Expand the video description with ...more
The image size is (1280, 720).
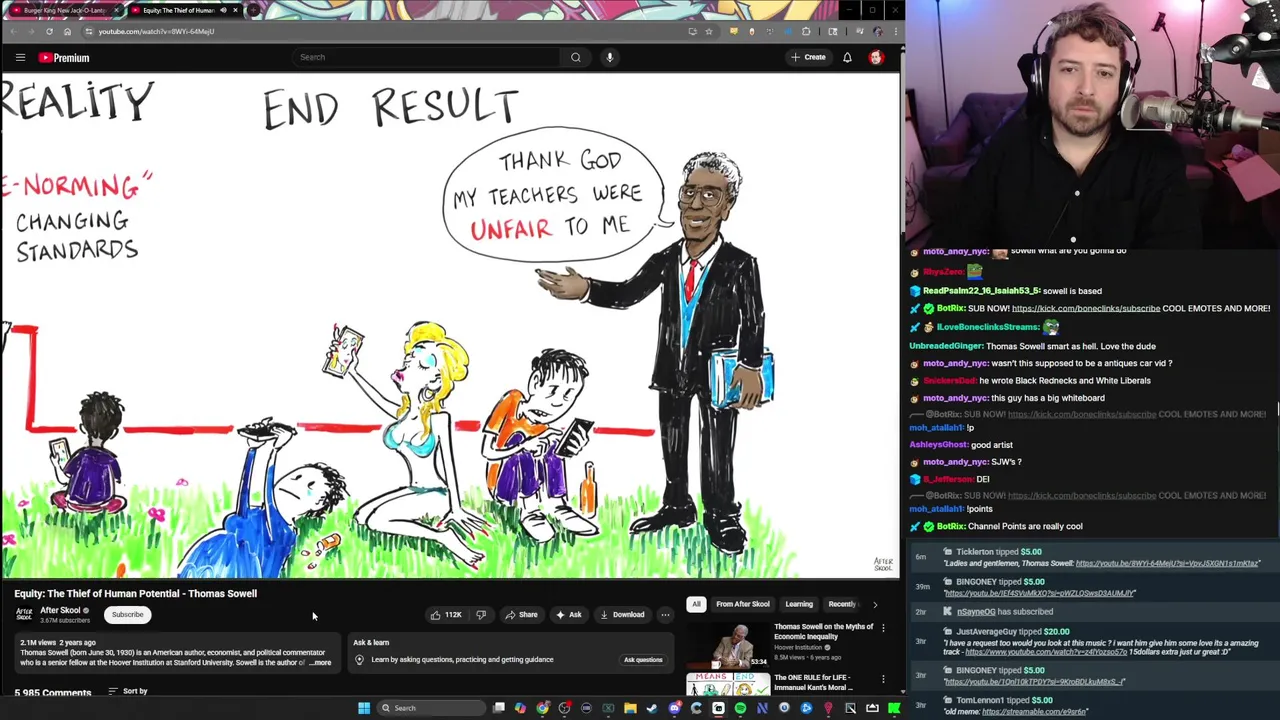321,663
